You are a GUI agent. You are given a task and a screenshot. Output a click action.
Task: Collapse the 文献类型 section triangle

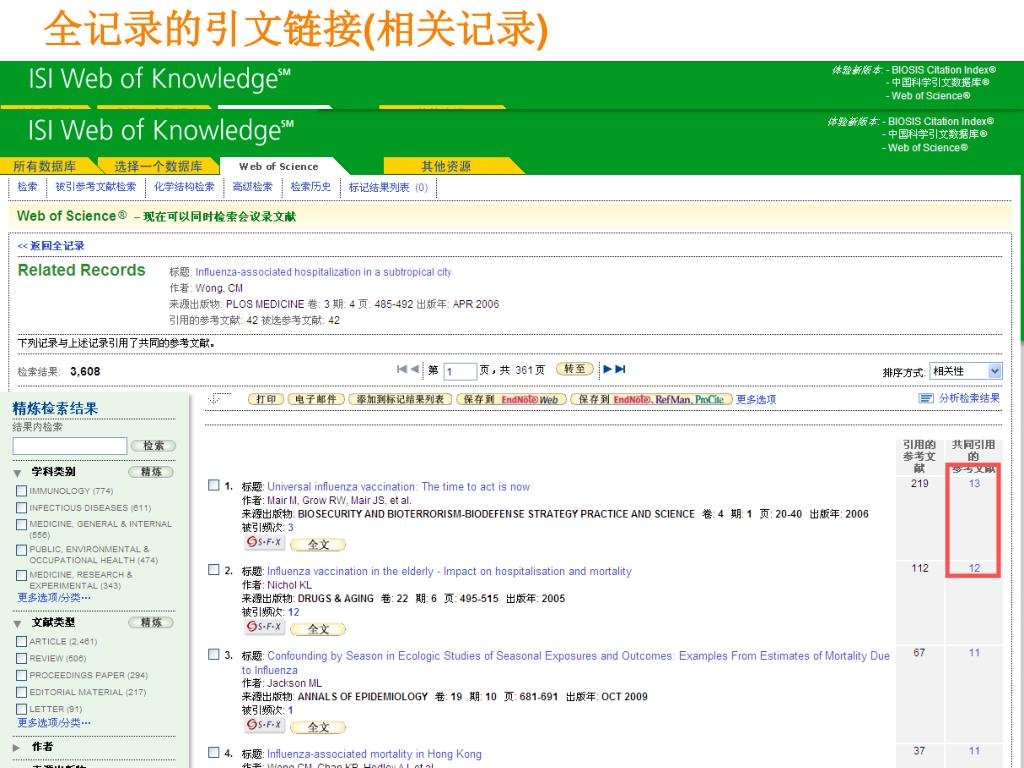18,624
